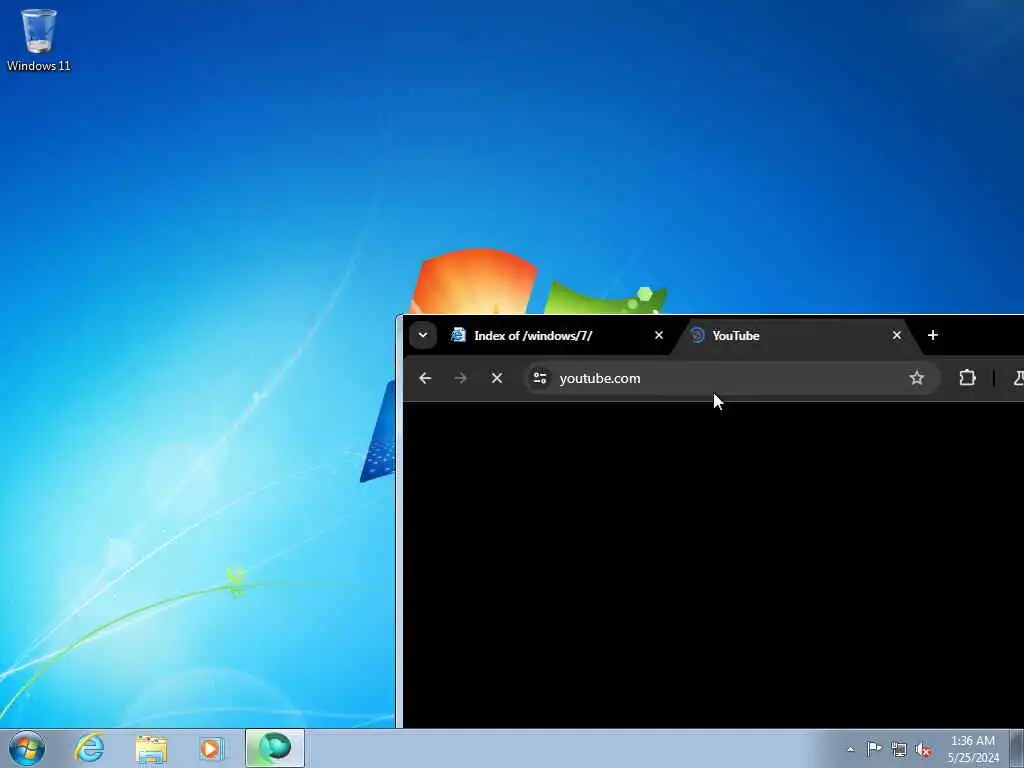Close the YouTube tab

[x=897, y=335]
